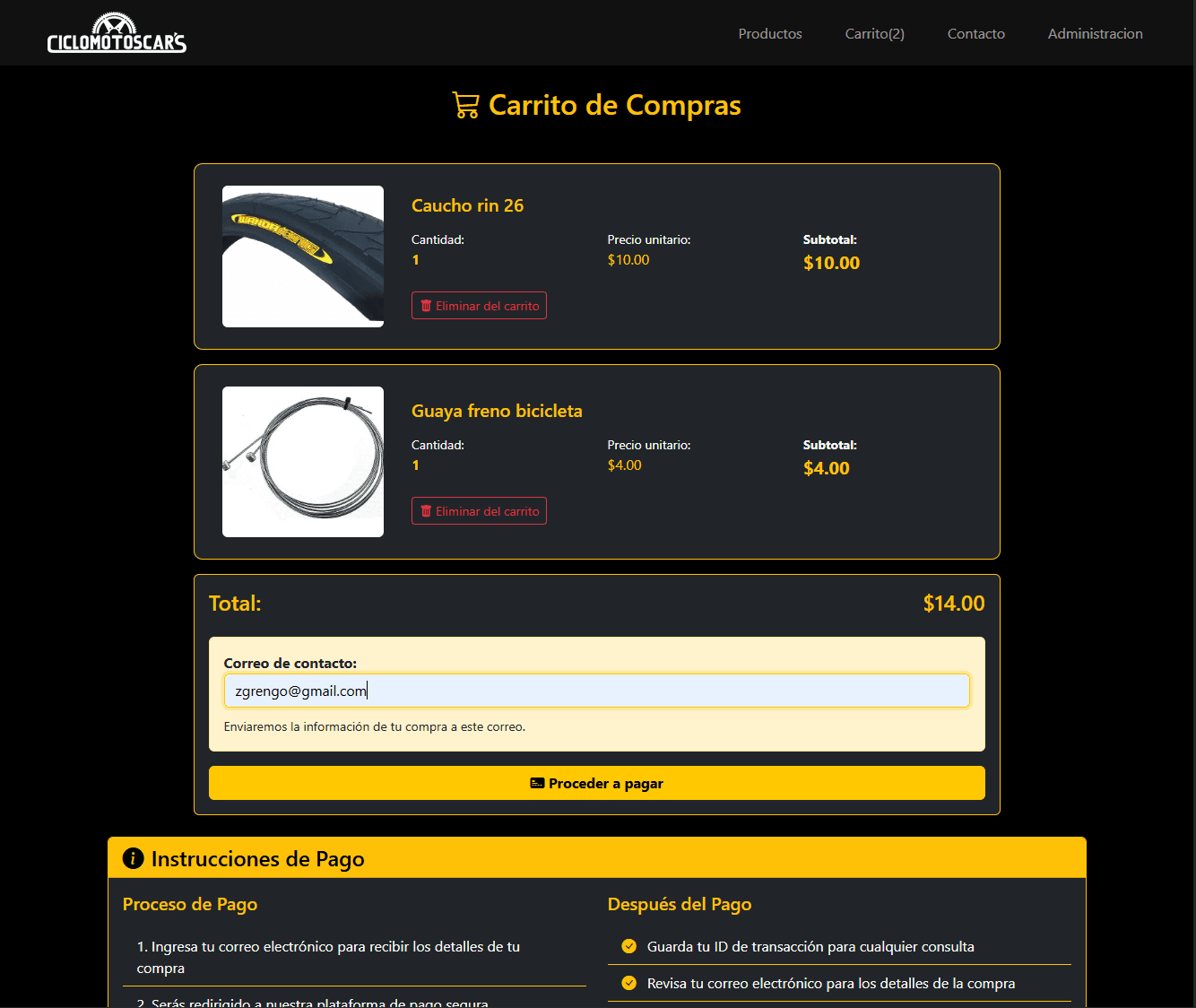Click the shopping cart icon beside the title
This screenshot has width=1196, height=1008.
(466, 105)
